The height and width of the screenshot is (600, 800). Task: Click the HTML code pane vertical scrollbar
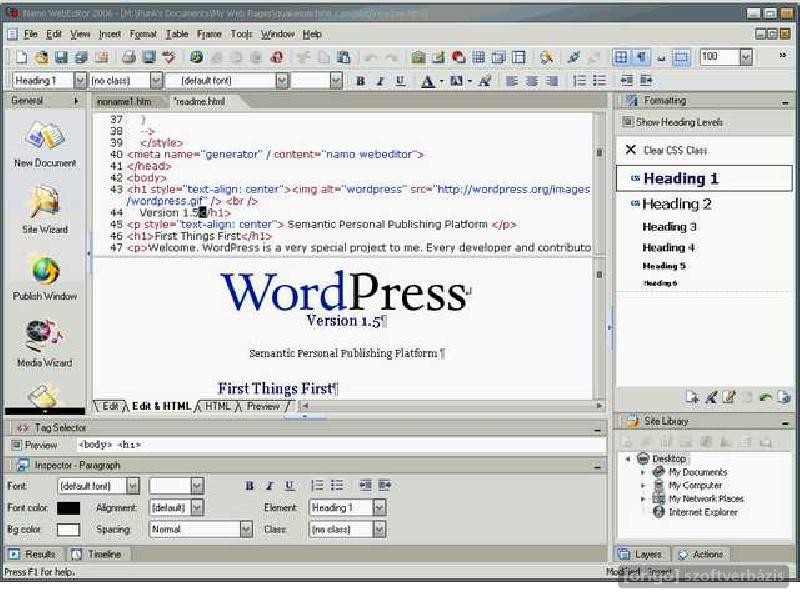599,184
